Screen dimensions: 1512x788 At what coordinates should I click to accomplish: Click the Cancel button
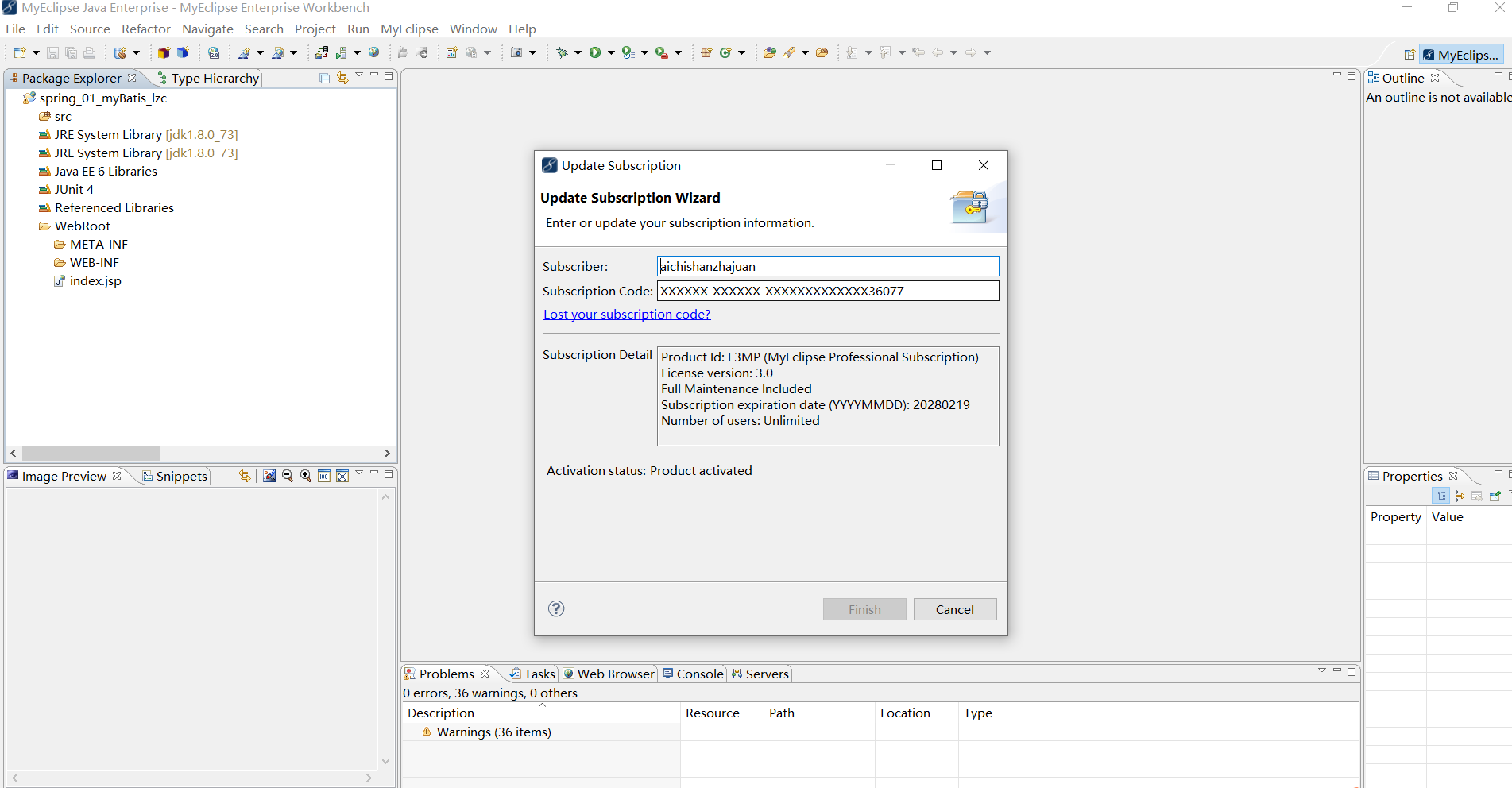pos(955,609)
